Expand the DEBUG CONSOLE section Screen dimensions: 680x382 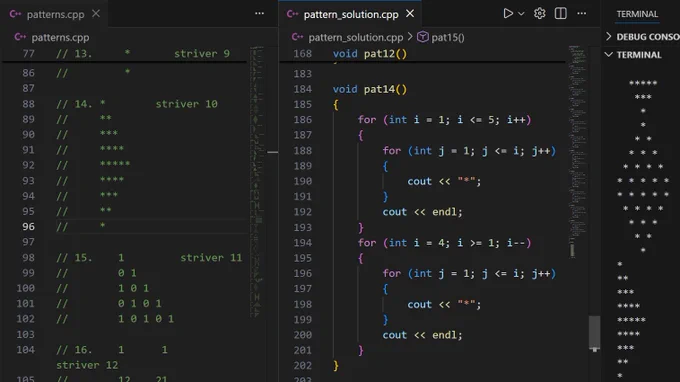click(x=643, y=37)
